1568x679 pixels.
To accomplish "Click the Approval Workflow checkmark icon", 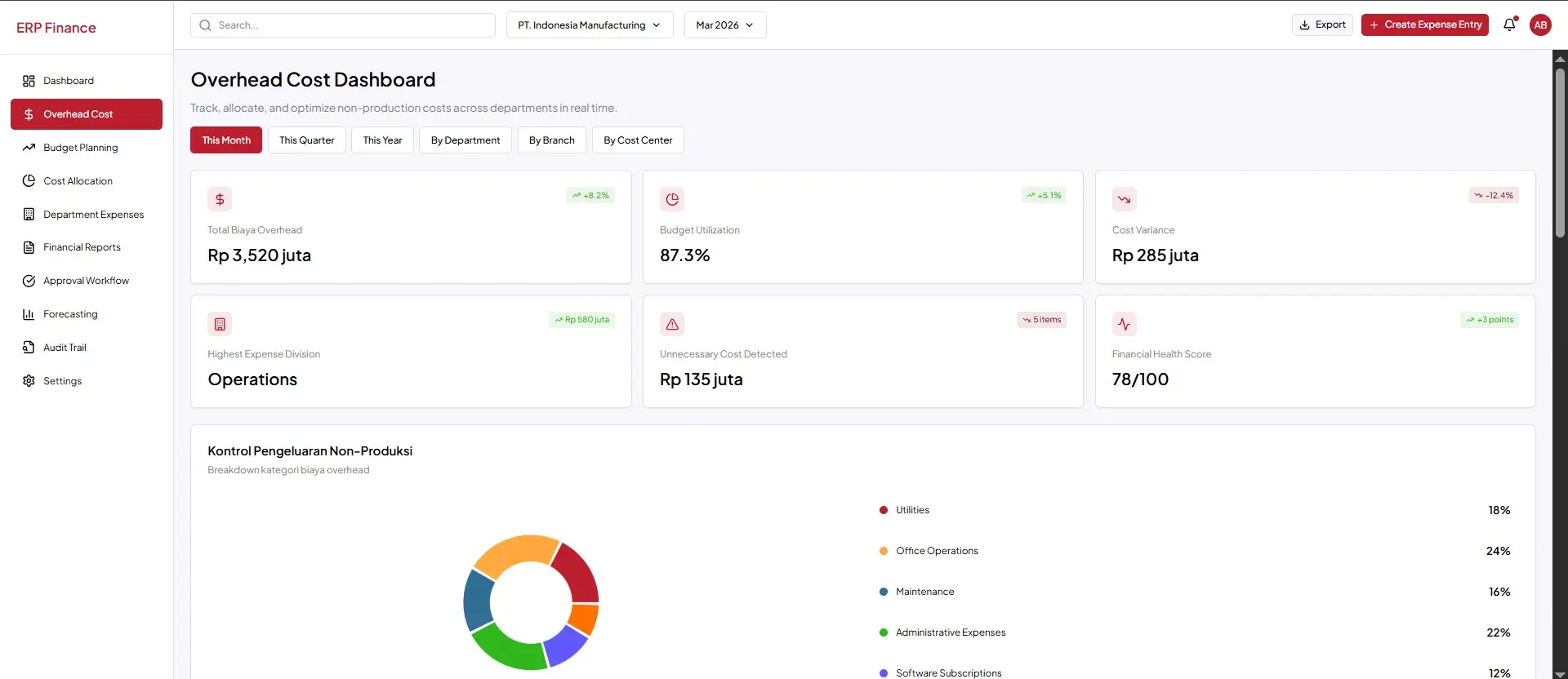I will 29,281.
